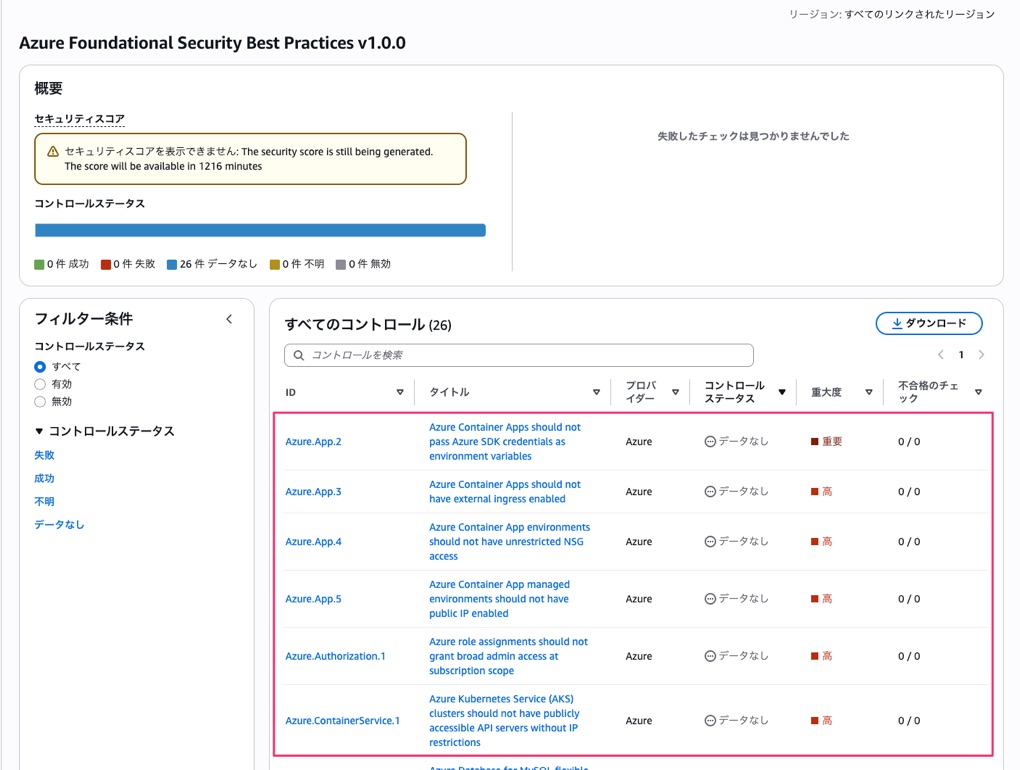
Task: Open the Azure.App.4 control ID link
Action: tap(313, 542)
